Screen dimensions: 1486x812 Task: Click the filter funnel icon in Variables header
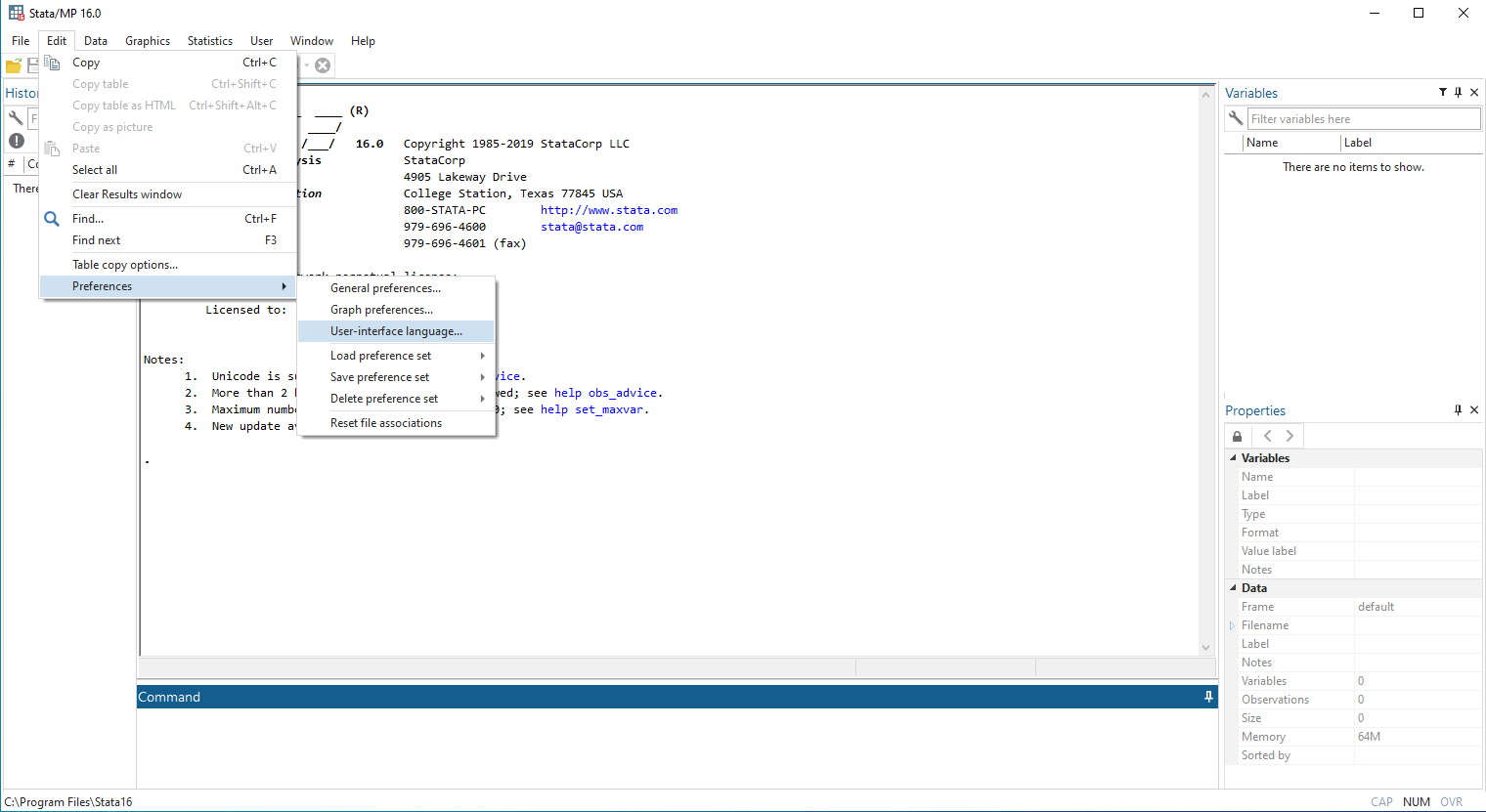click(x=1442, y=93)
